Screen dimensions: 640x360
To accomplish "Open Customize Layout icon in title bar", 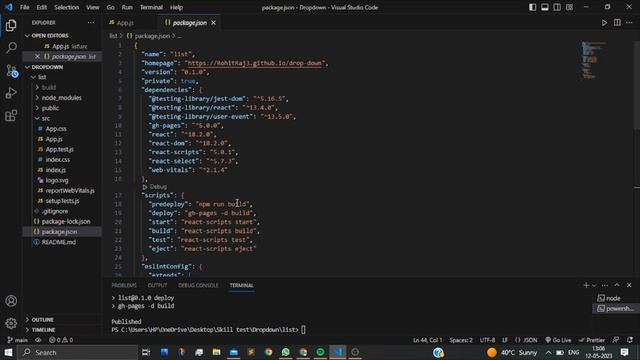I will (x=569, y=7).
